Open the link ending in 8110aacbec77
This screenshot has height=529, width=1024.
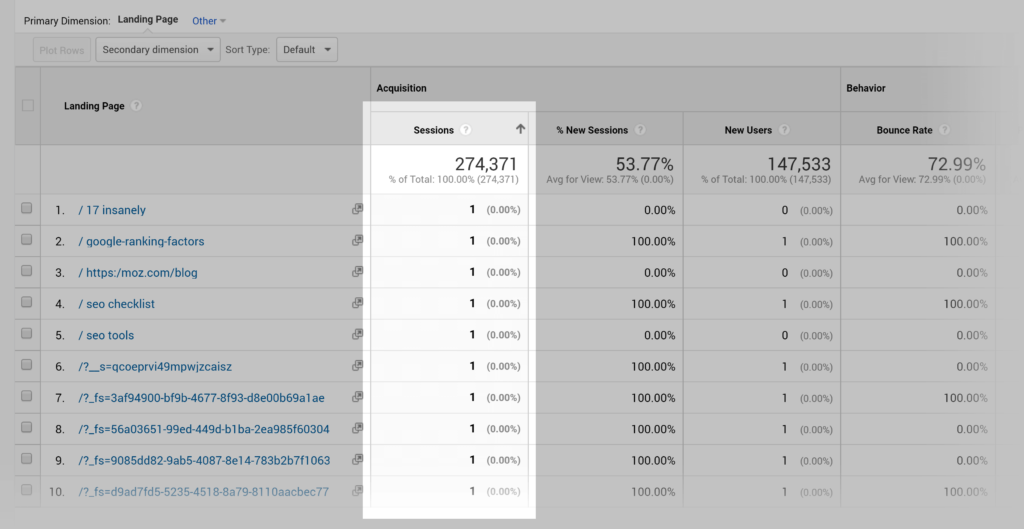point(204,492)
